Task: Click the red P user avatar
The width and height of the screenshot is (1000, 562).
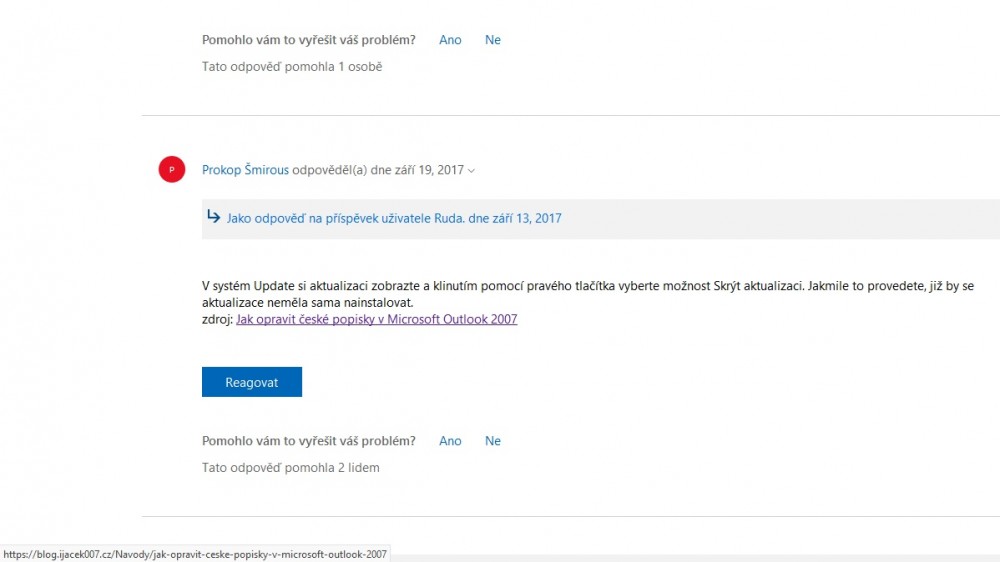Action: pyautogui.click(x=172, y=170)
